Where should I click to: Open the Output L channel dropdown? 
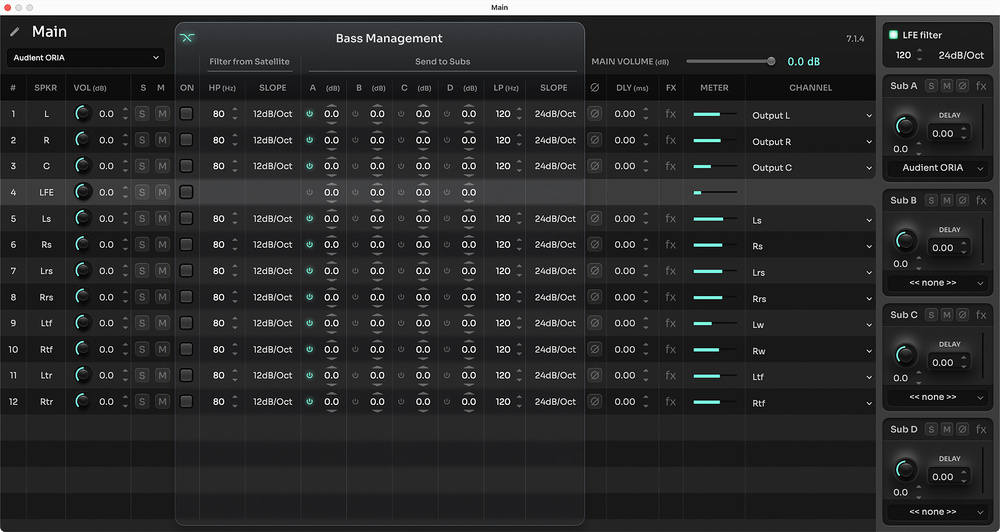(811, 116)
